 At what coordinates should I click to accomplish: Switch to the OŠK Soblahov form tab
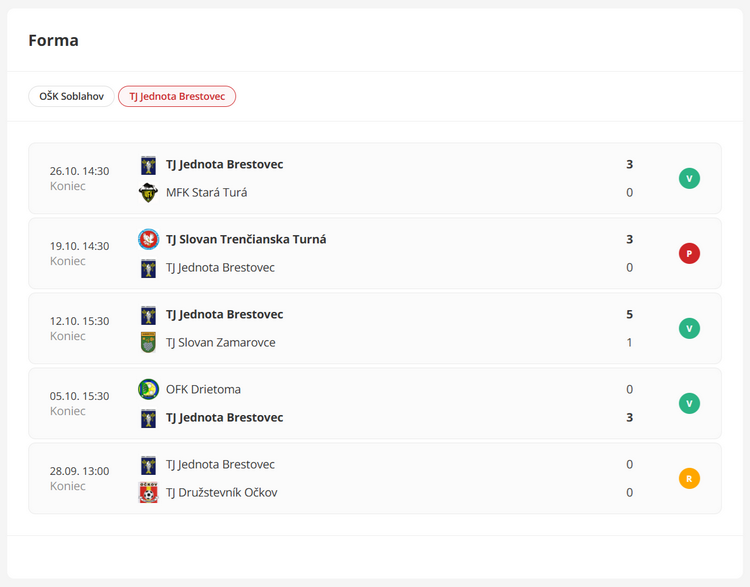[71, 97]
